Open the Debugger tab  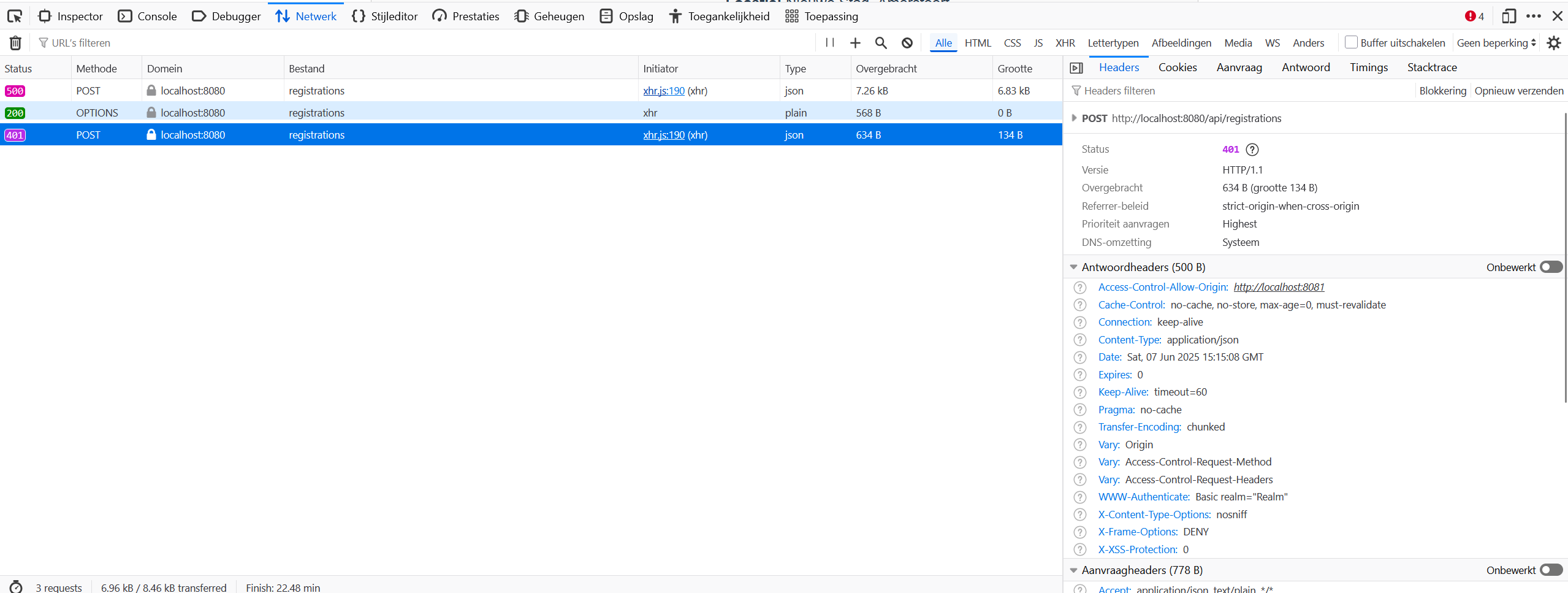pyautogui.click(x=226, y=17)
